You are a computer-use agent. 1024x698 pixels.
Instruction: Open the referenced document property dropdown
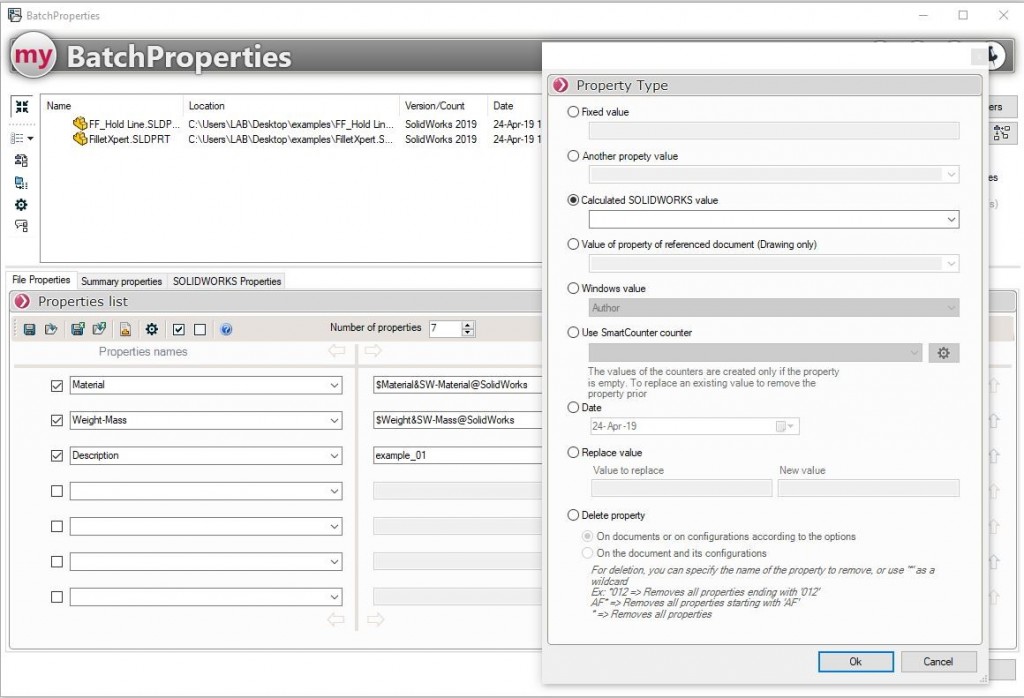[952, 263]
